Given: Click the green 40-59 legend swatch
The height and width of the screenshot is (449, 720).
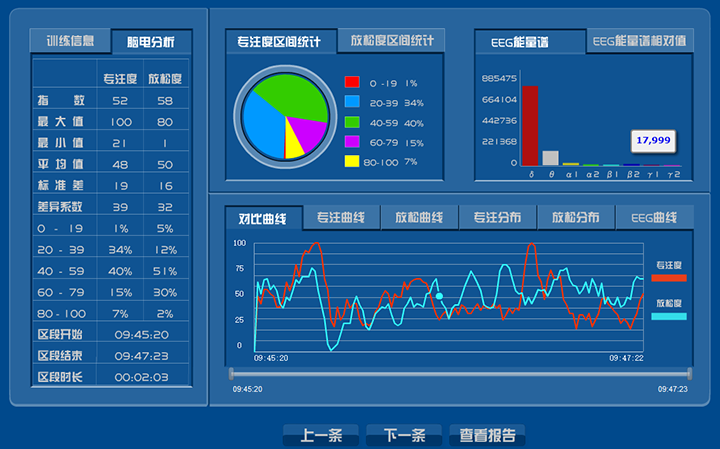Looking at the screenshot, I should 352,122.
